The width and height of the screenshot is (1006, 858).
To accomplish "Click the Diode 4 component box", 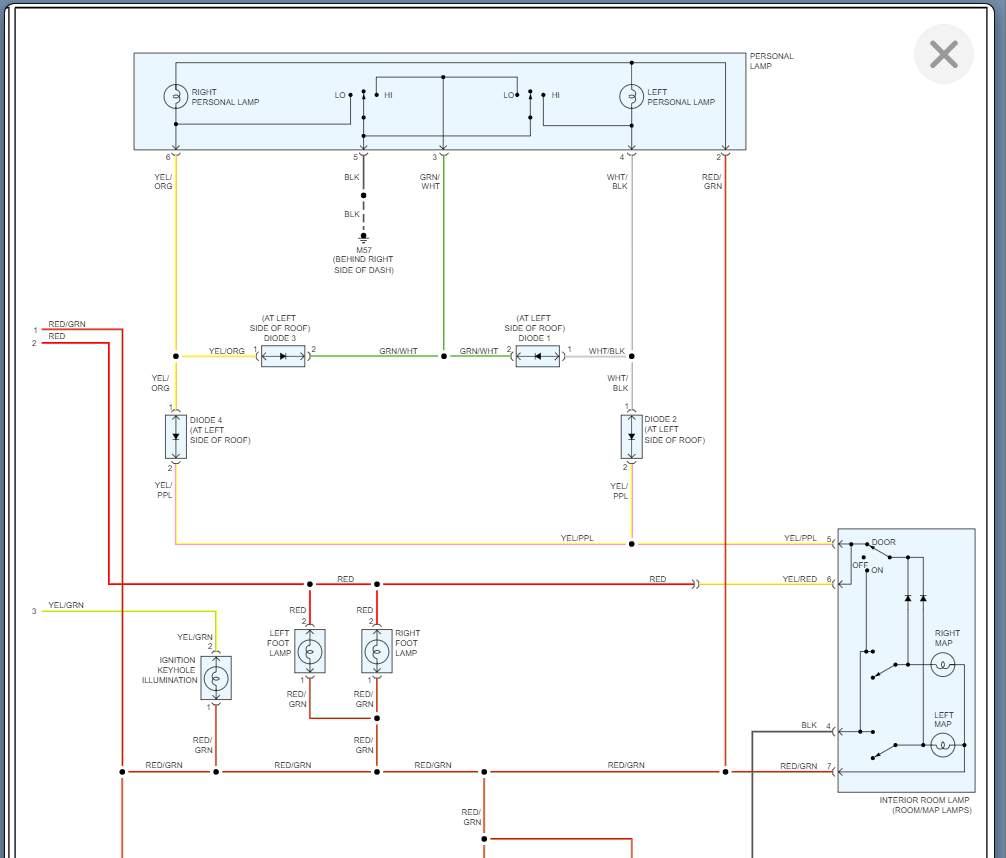I will (x=176, y=436).
